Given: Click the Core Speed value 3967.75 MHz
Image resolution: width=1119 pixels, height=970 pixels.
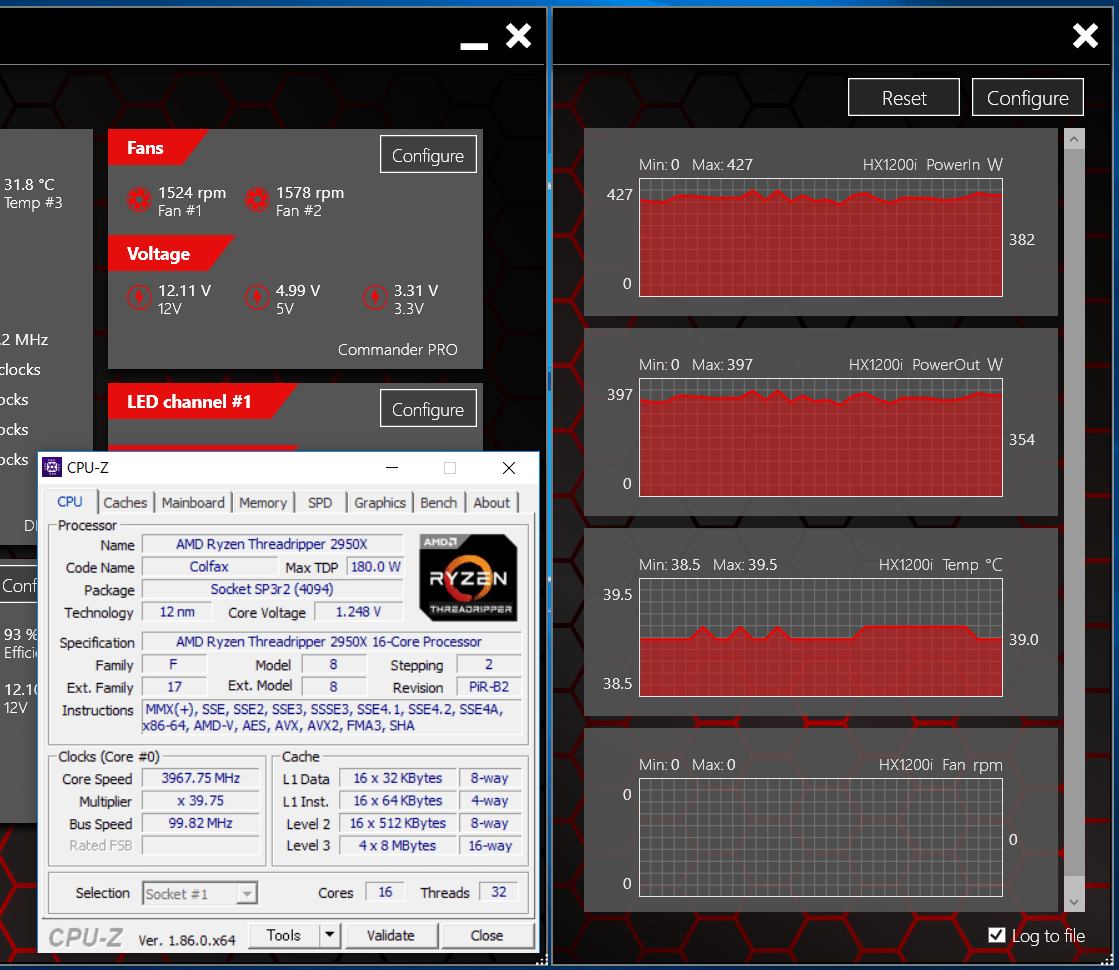Looking at the screenshot, I should pos(201,778).
